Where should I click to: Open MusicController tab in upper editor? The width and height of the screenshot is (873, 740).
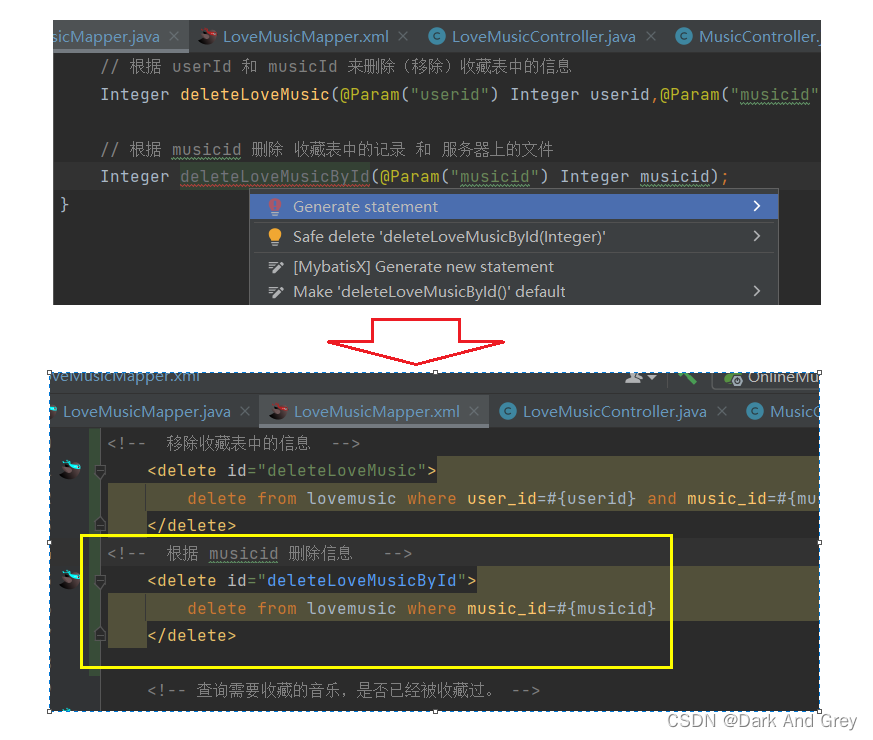pos(759,37)
